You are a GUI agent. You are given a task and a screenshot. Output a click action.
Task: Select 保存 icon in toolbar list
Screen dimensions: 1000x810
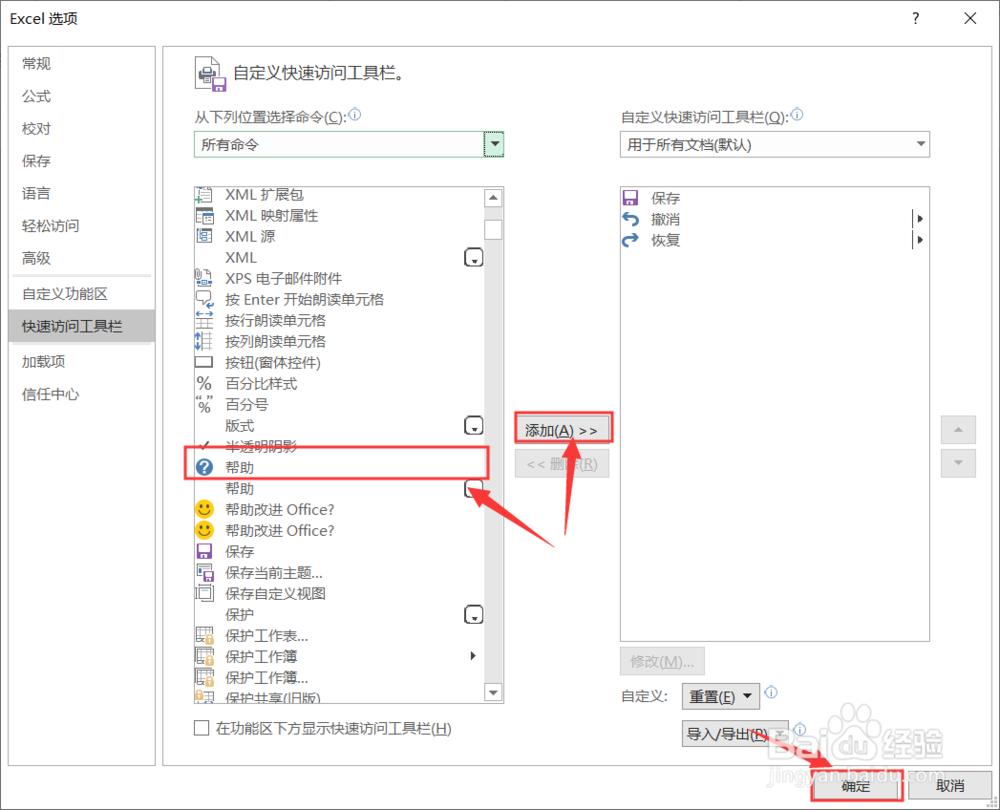[630, 198]
